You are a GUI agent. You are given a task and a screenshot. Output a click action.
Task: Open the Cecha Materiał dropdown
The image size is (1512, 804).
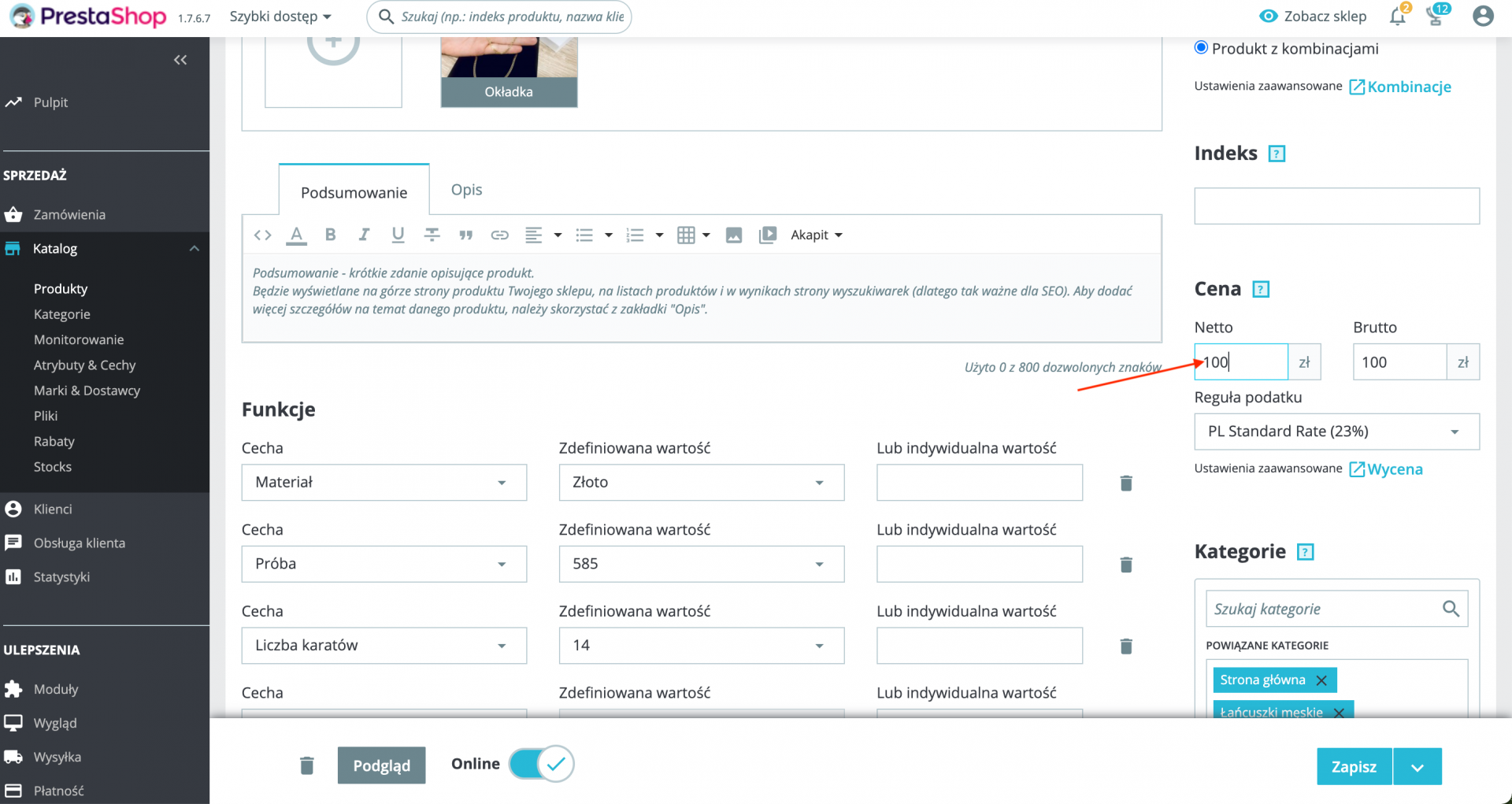click(384, 483)
